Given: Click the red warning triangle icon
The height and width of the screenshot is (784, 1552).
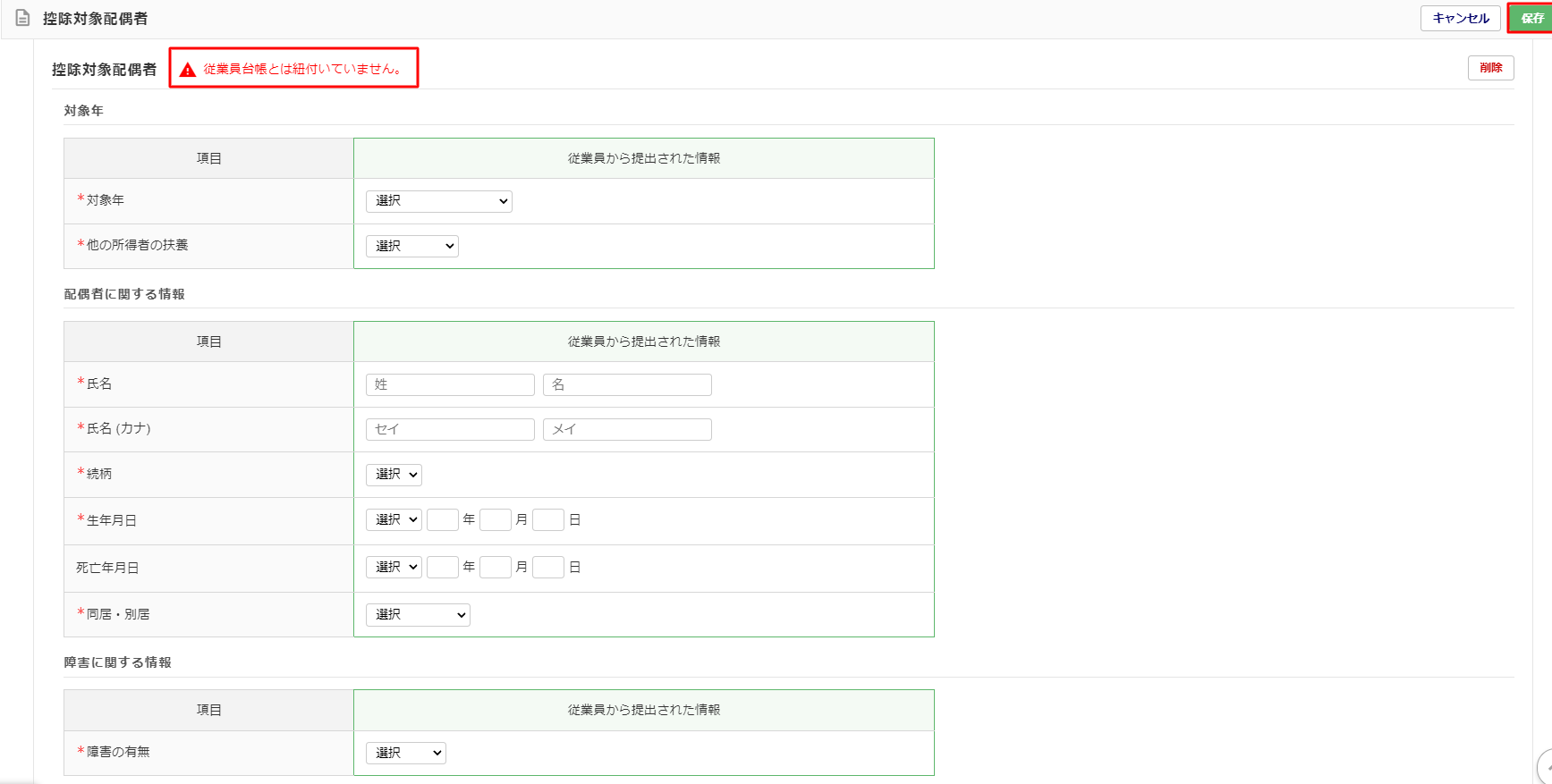Looking at the screenshot, I should (x=188, y=70).
